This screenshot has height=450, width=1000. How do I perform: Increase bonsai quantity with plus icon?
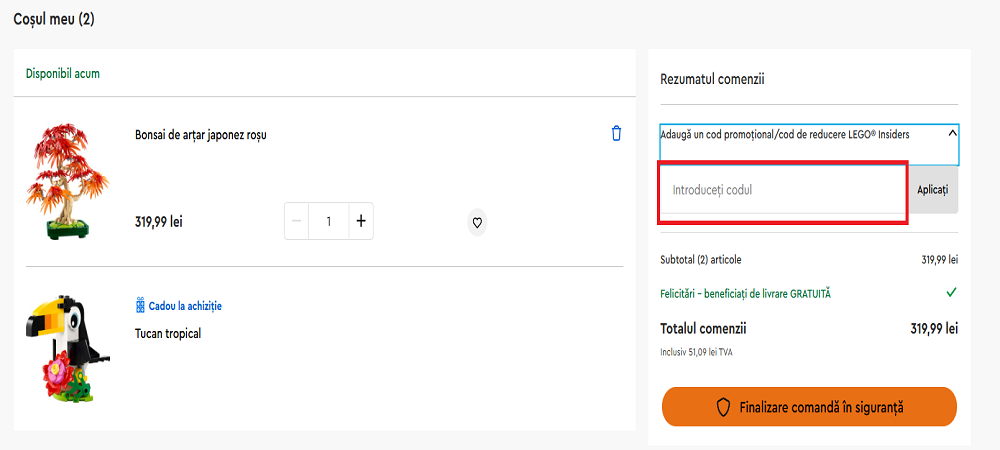point(361,221)
